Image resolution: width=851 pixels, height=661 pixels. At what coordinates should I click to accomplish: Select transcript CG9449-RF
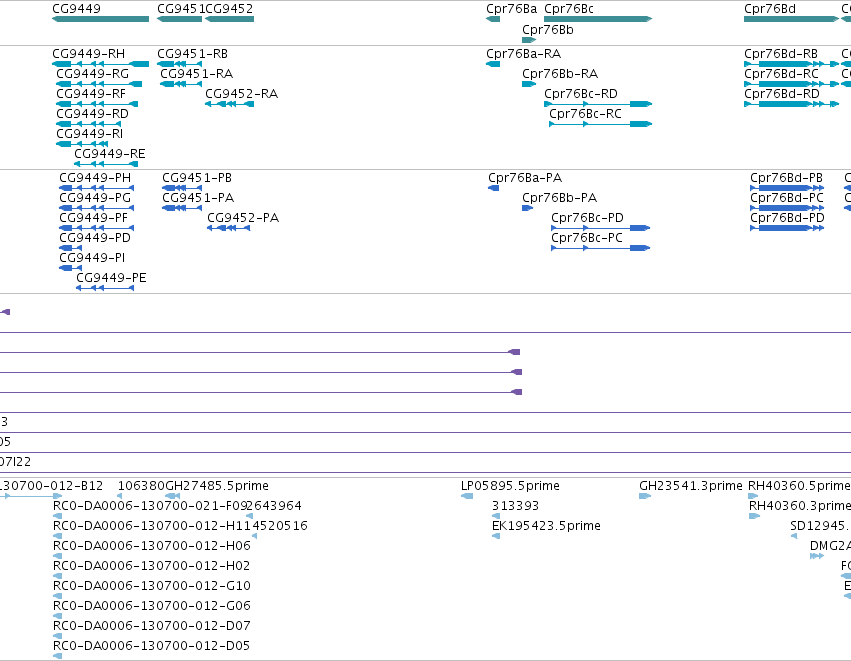(91, 94)
